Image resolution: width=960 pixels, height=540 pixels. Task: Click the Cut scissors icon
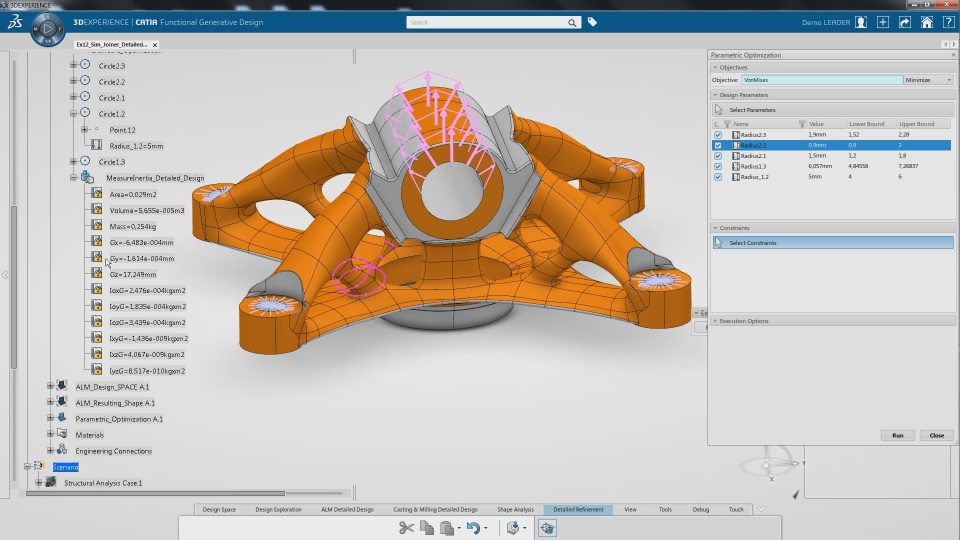pos(406,528)
